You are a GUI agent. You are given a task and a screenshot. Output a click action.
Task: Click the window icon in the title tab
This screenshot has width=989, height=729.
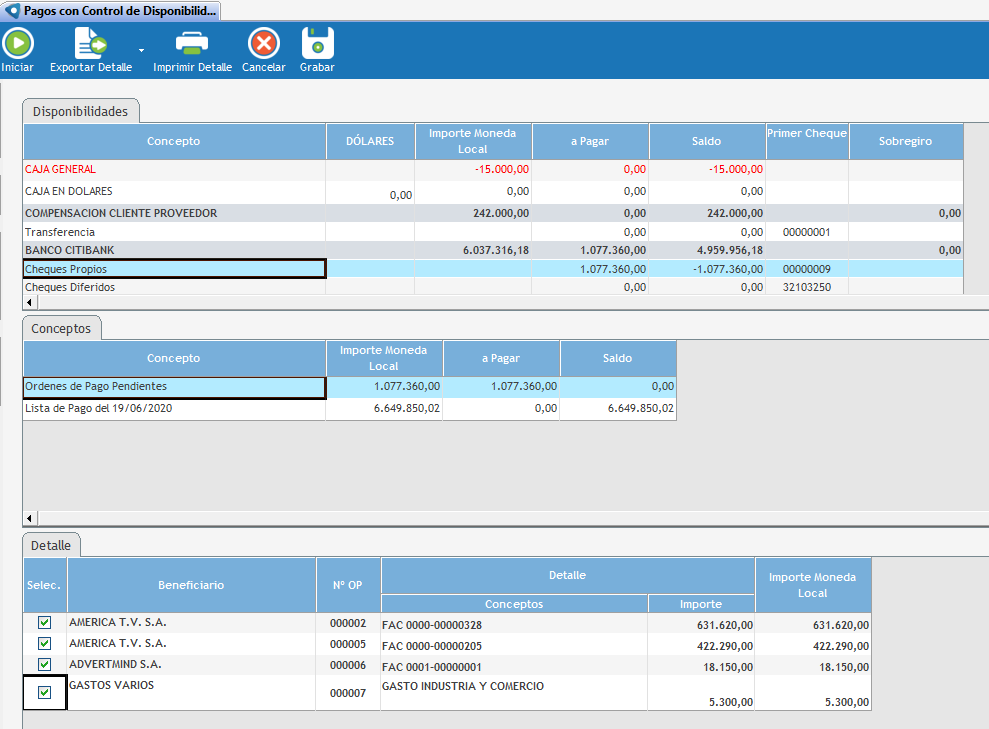click(12, 10)
